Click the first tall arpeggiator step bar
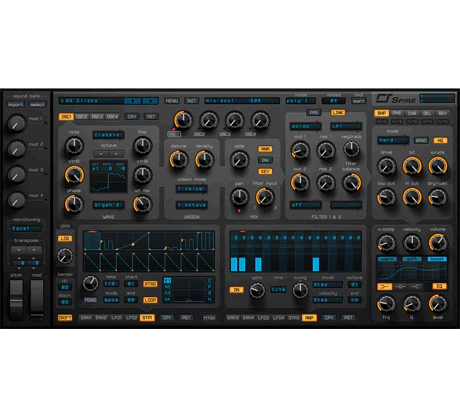This screenshot has width=460, height=416. coord(234,264)
